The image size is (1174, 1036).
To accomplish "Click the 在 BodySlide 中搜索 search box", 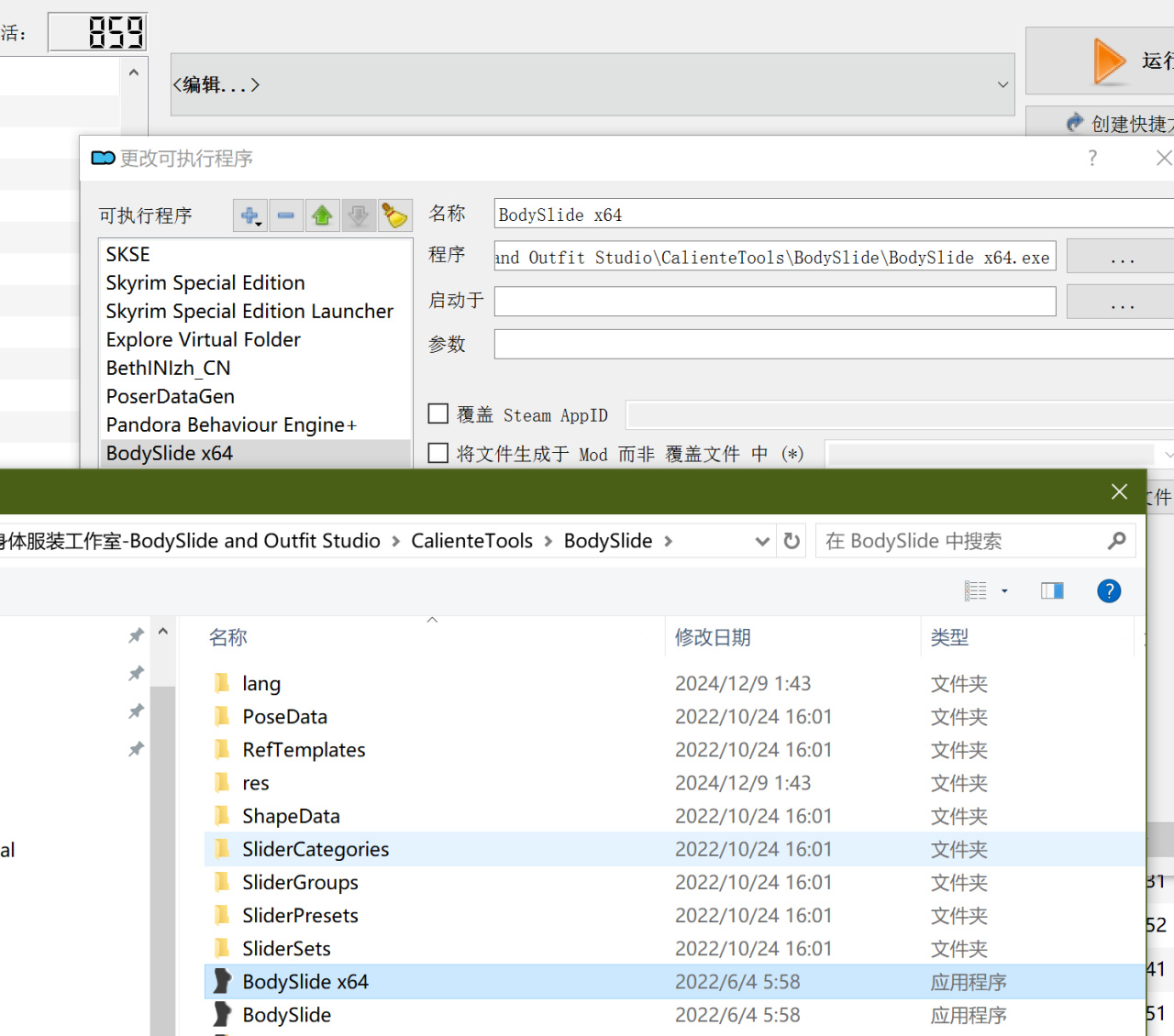I will pyautogui.click(x=975, y=541).
